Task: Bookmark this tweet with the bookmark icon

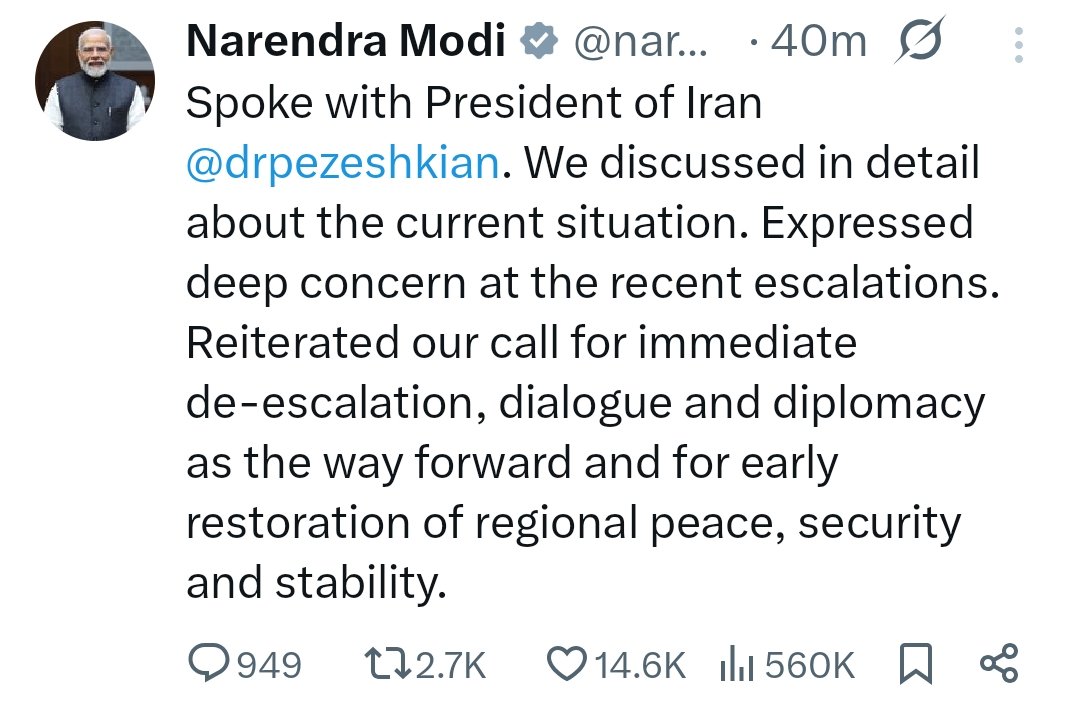Action: point(915,663)
